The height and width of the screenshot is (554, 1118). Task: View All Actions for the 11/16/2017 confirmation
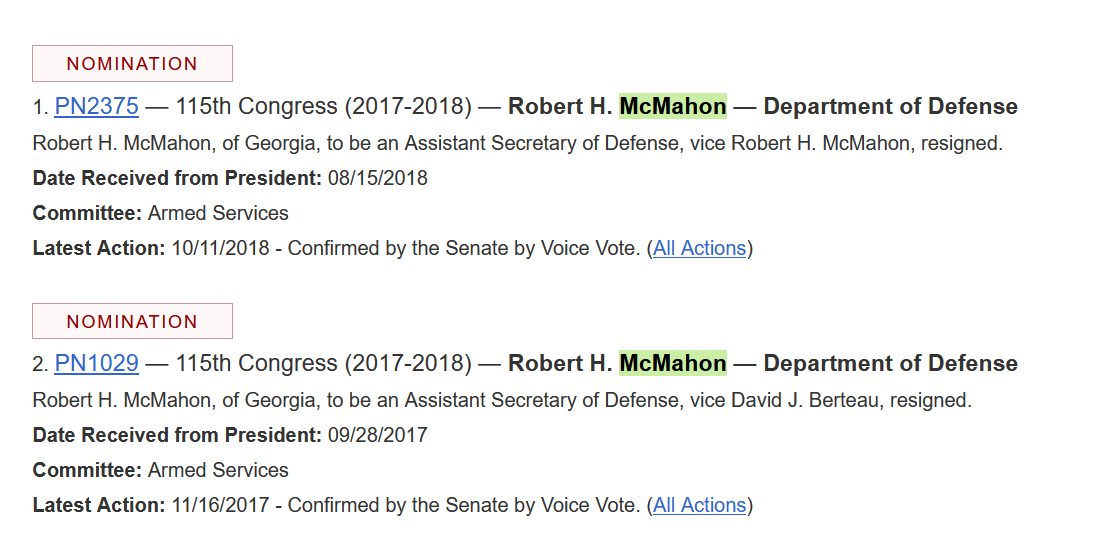pos(699,505)
